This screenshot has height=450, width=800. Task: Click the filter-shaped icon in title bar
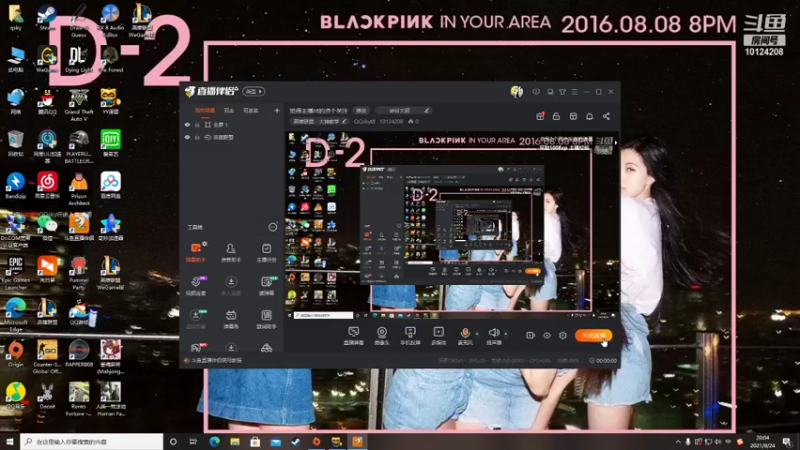tap(562, 92)
